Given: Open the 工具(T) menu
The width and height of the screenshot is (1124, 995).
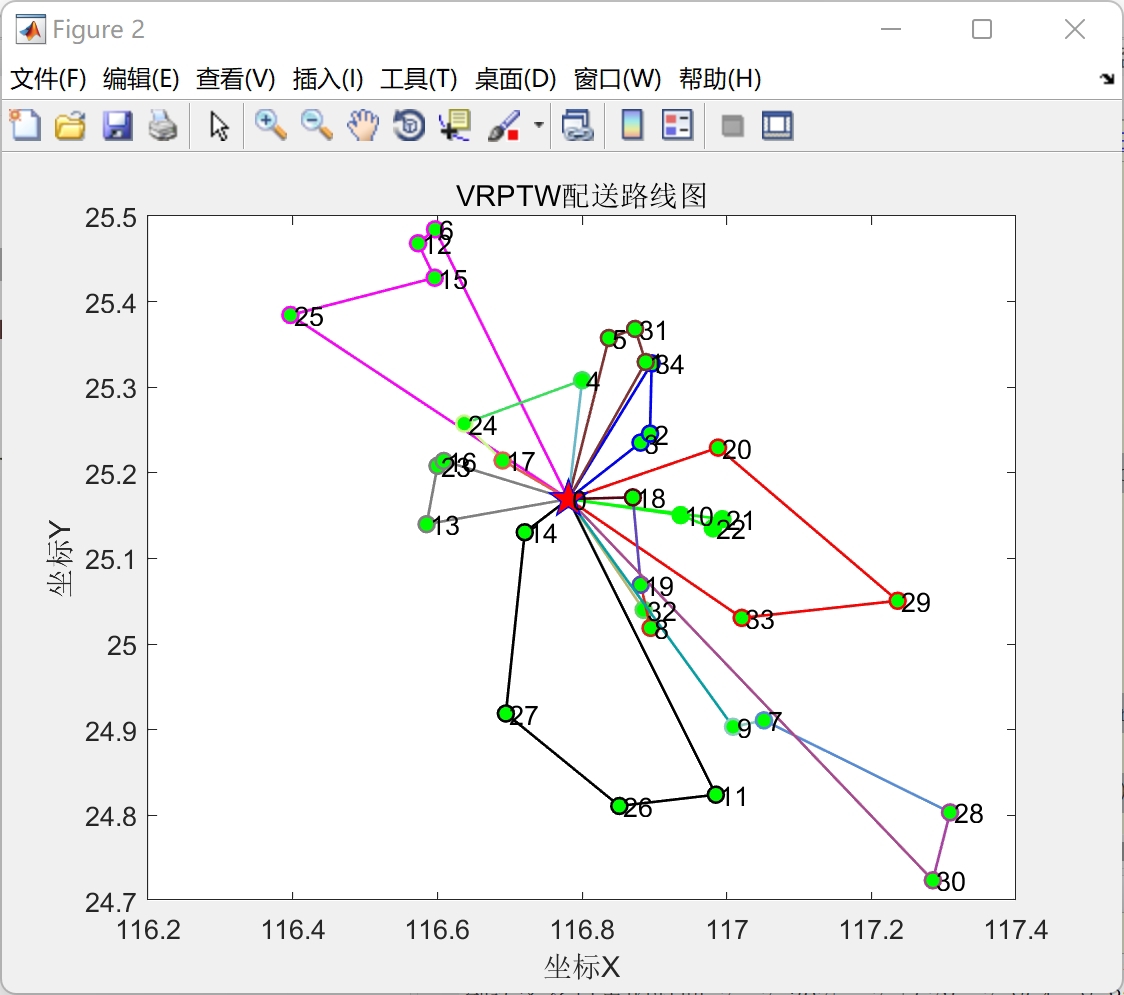Looking at the screenshot, I should pyautogui.click(x=419, y=79).
